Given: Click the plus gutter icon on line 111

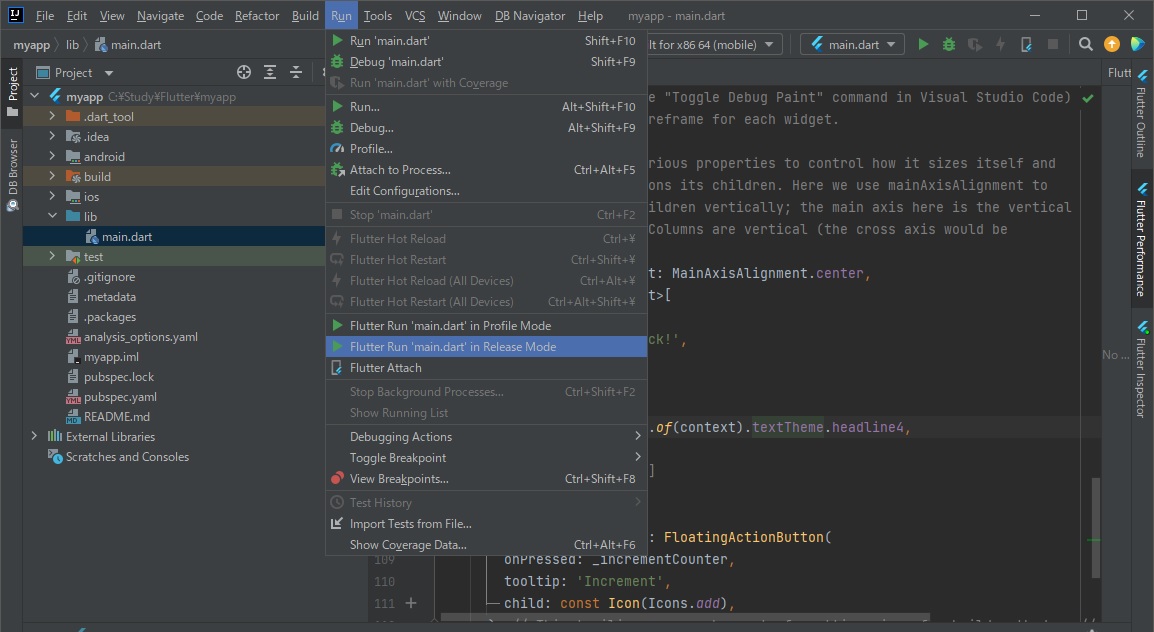Looking at the screenshot, I should (411, 603).
